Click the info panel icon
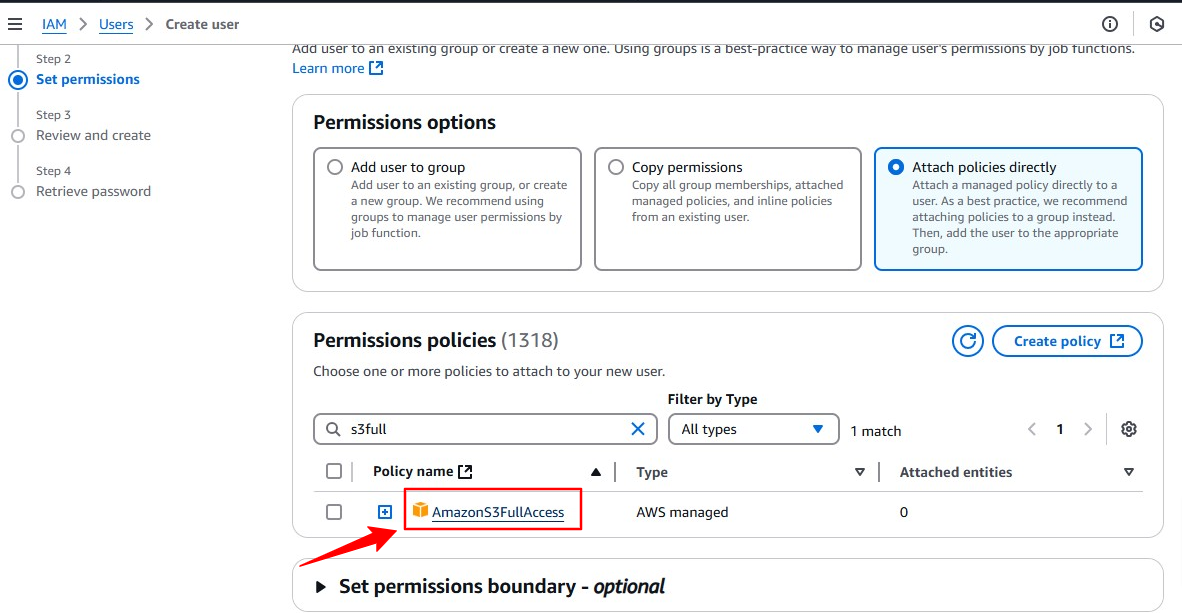The height and width of the screenshot is (613, 1182). (x=1109, y=24)
